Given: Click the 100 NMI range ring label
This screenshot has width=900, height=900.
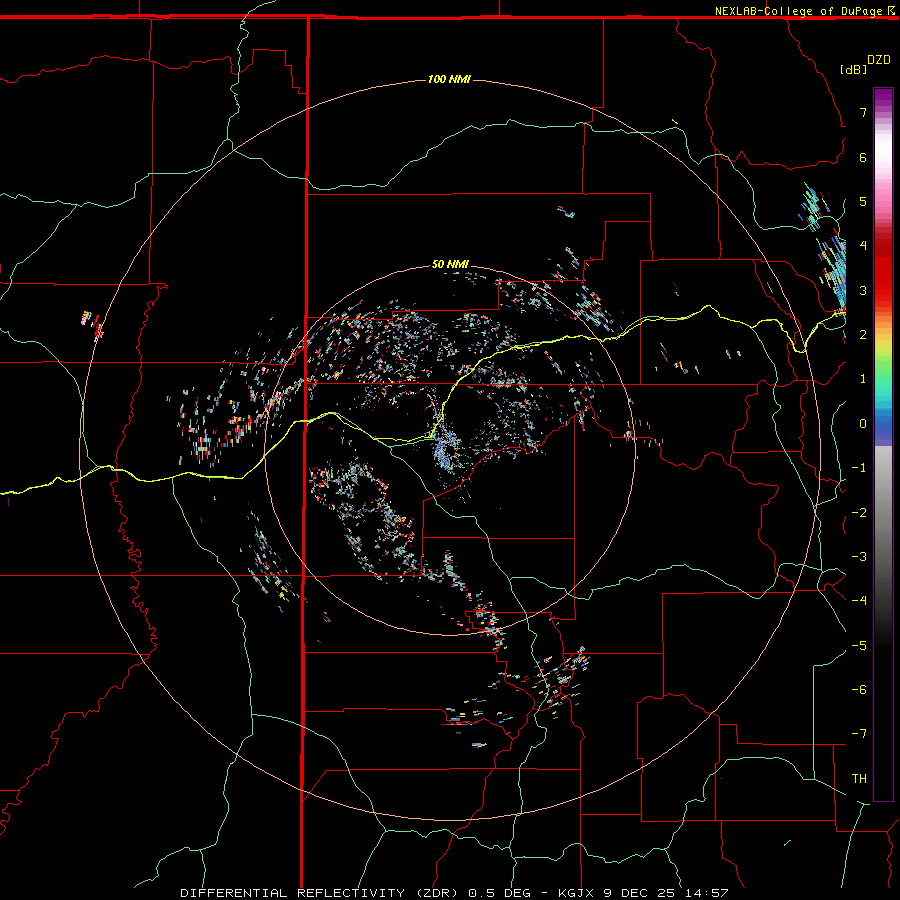Looking at the screenshot, I should 449,79.
